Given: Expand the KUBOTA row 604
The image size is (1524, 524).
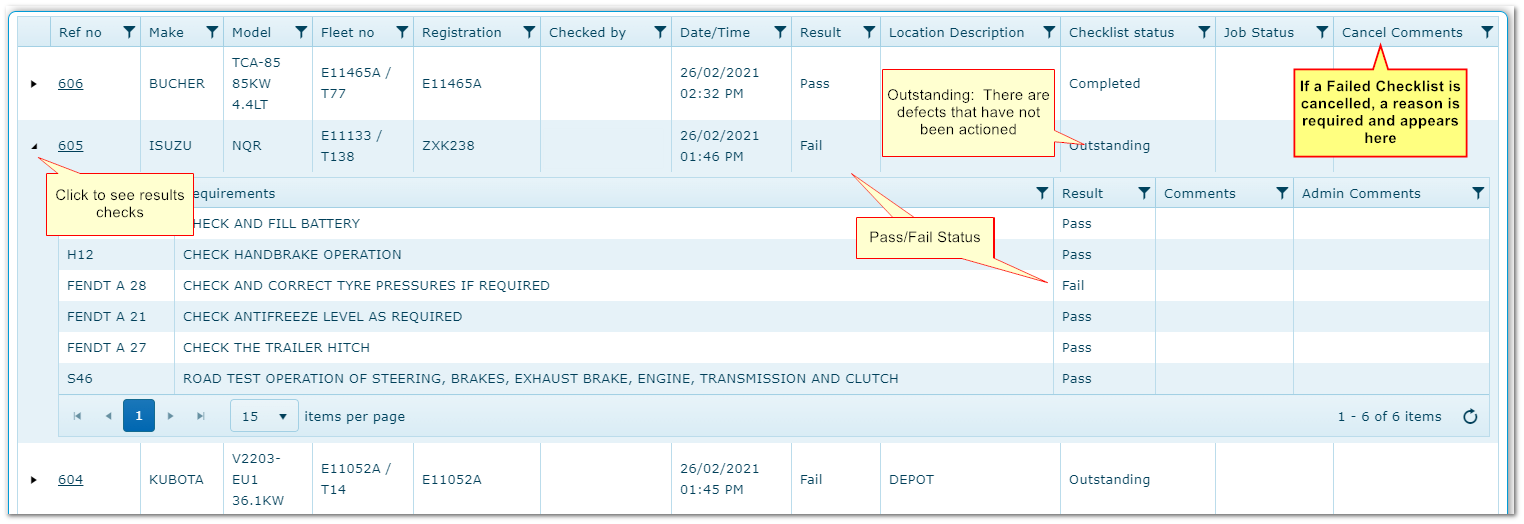Looking at the screenshot, I should tap(34, 480).
